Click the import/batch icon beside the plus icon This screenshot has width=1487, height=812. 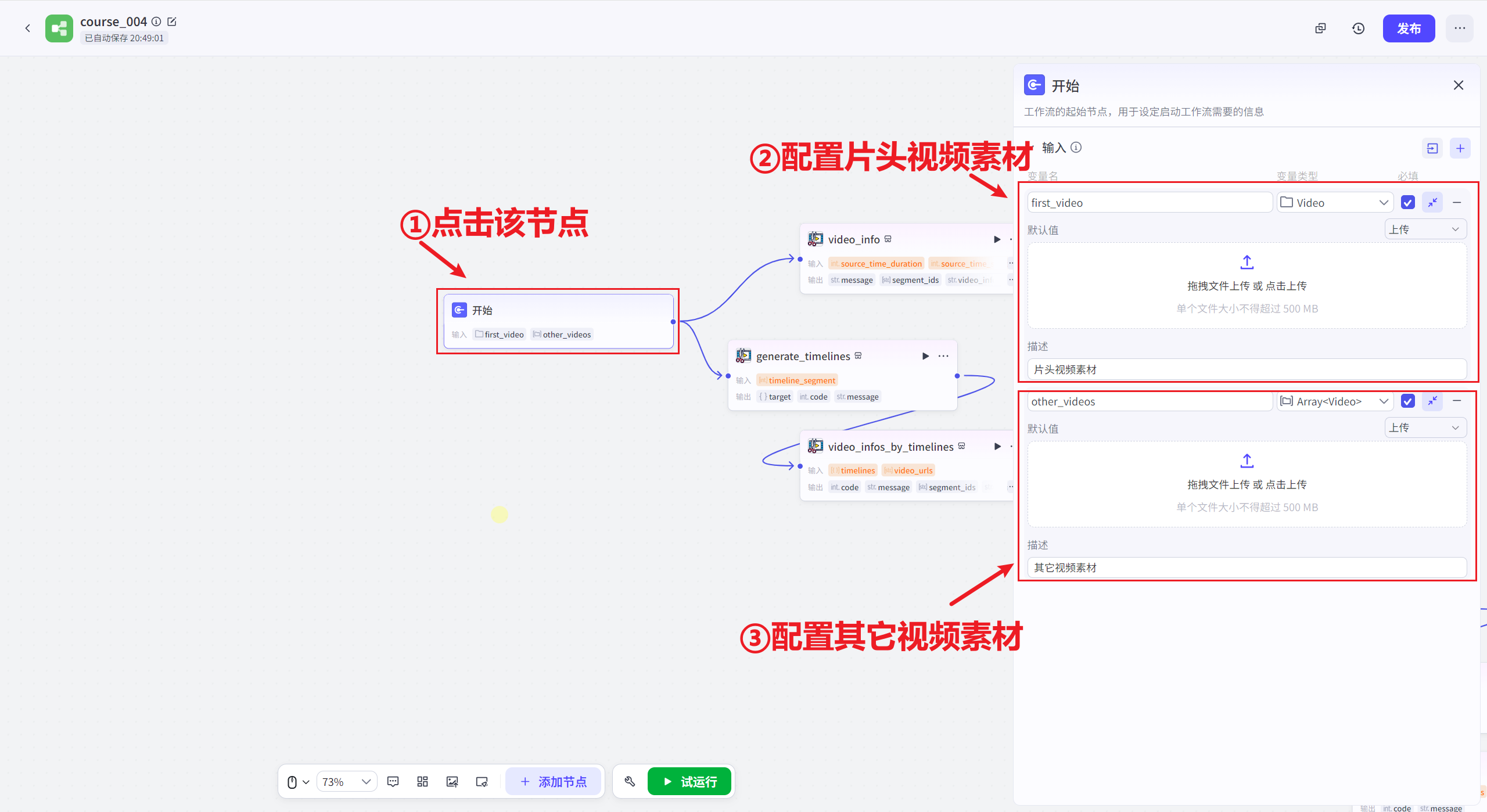1432,148
